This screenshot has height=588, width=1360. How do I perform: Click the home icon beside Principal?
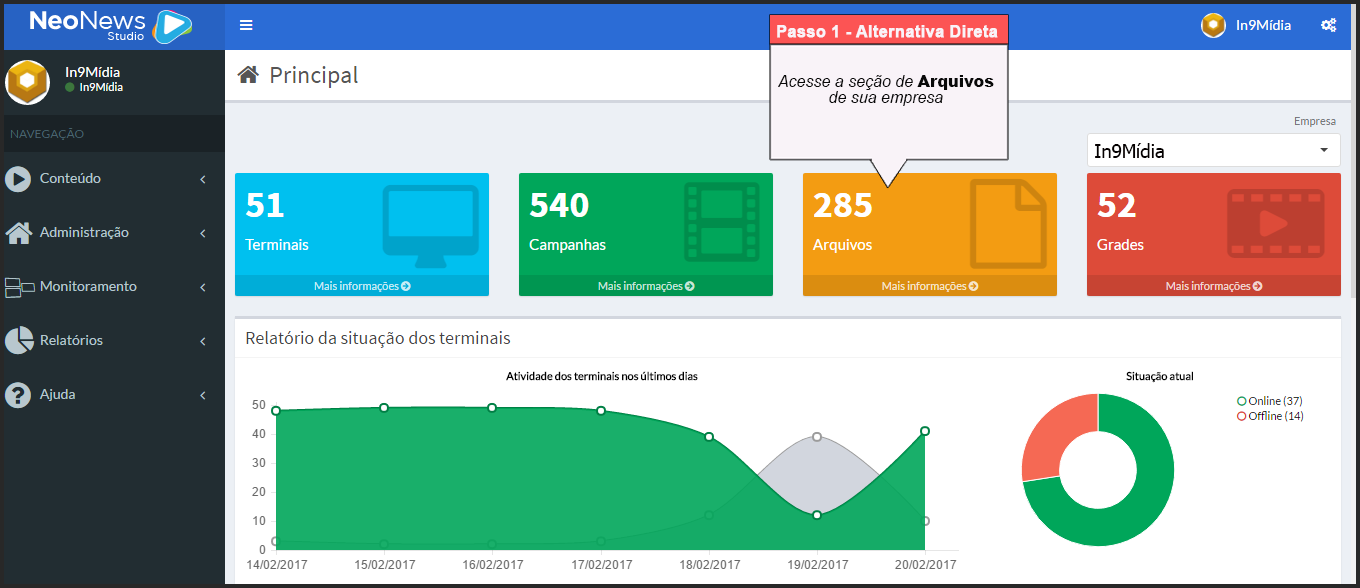(x=248, y=75)
